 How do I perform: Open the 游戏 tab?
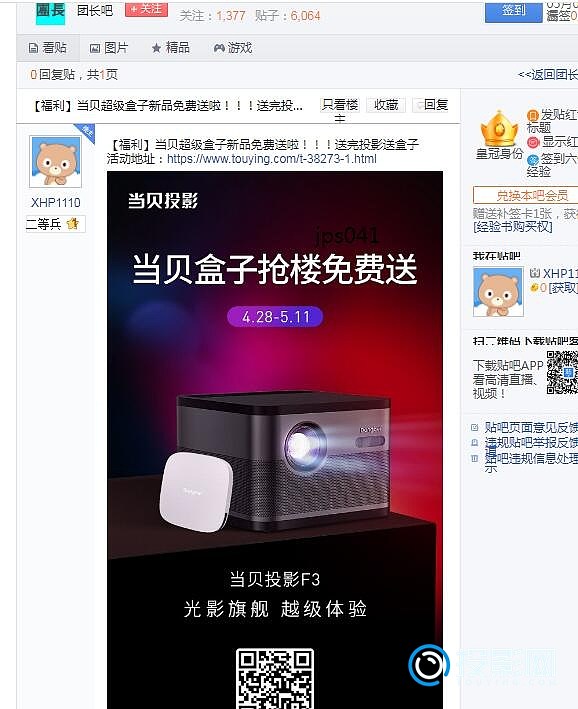pos(233,47)
